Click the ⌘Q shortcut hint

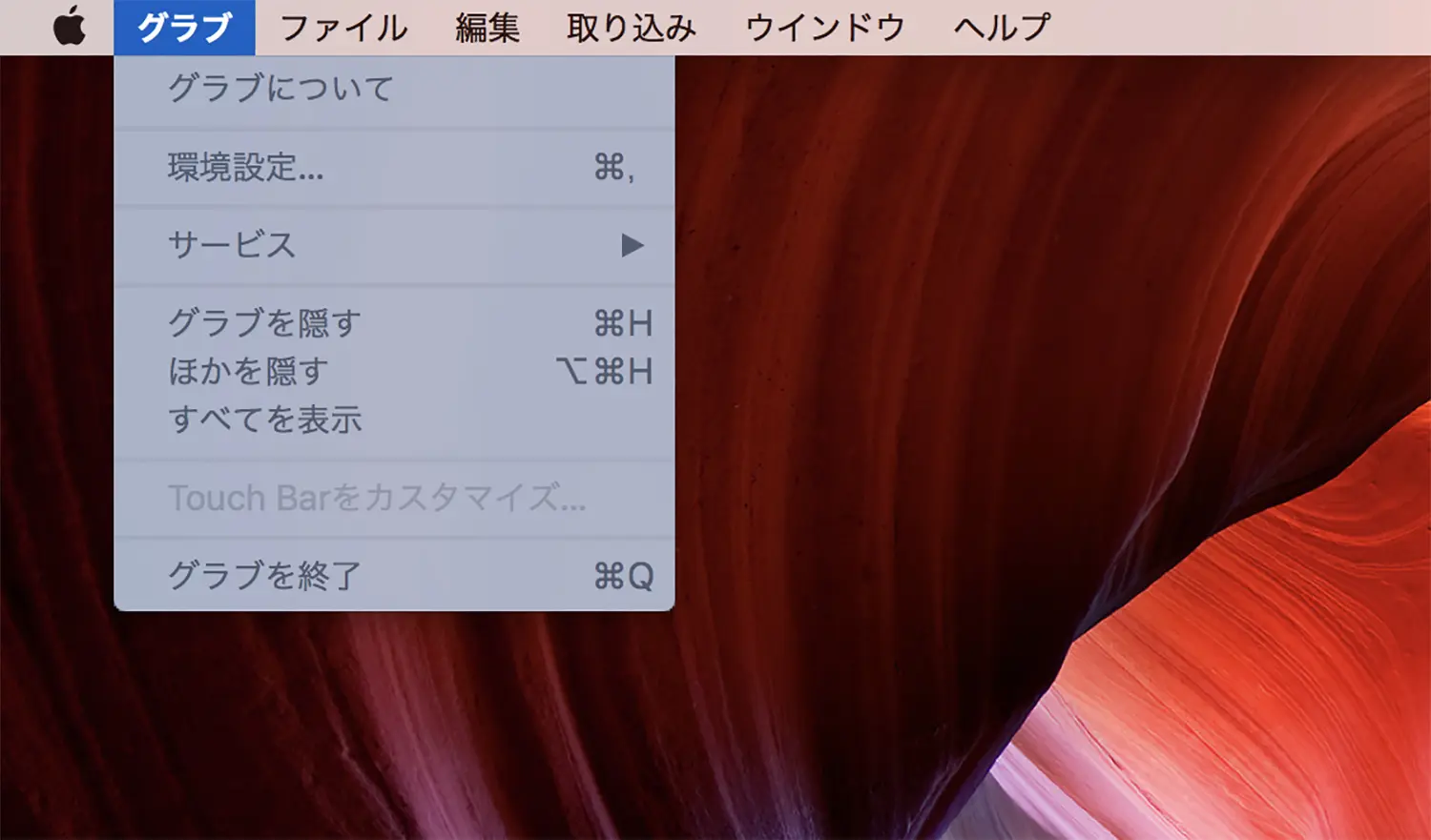(623, 576)
